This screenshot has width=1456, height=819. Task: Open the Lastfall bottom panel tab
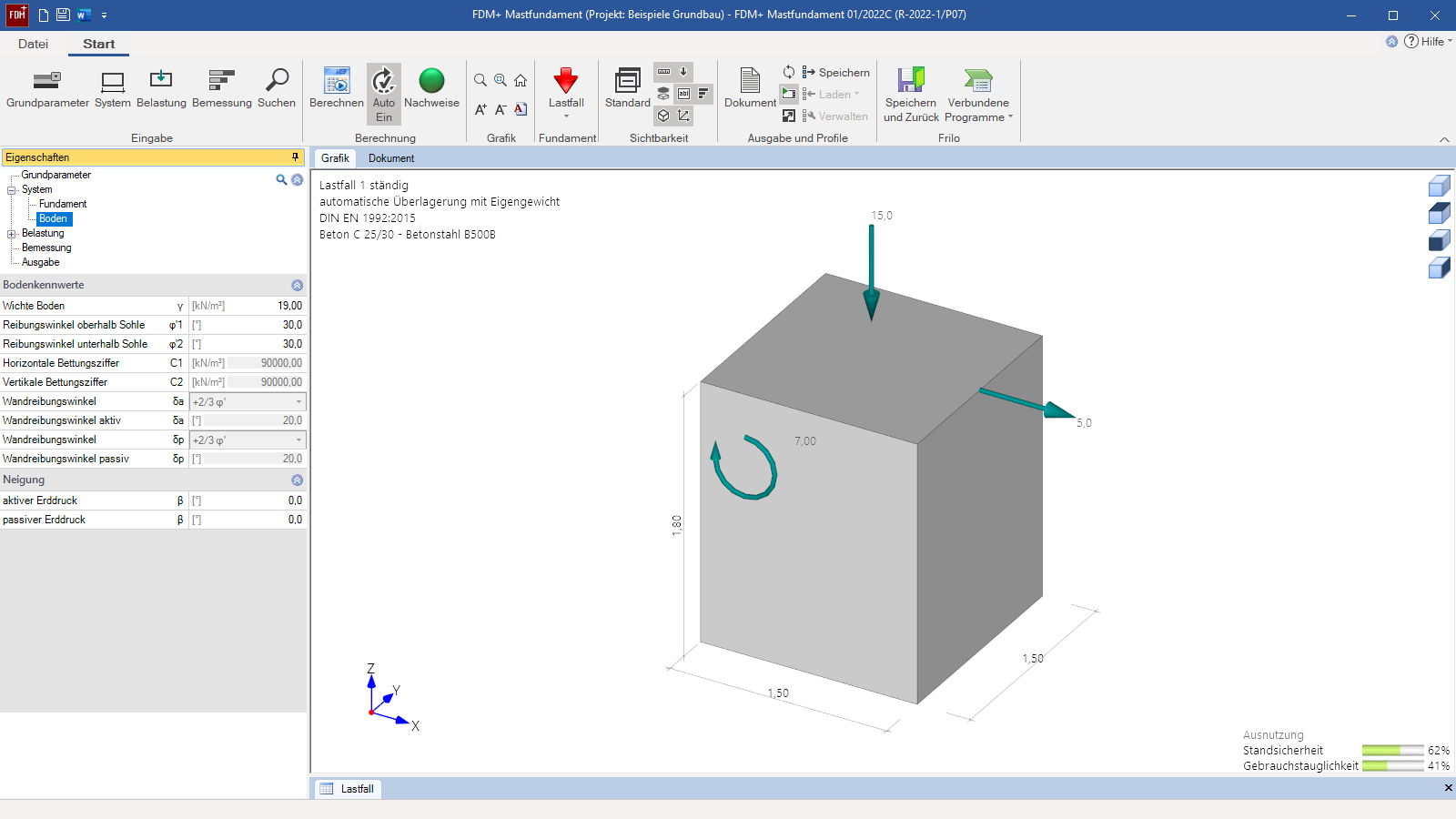(x=347, y=789)
